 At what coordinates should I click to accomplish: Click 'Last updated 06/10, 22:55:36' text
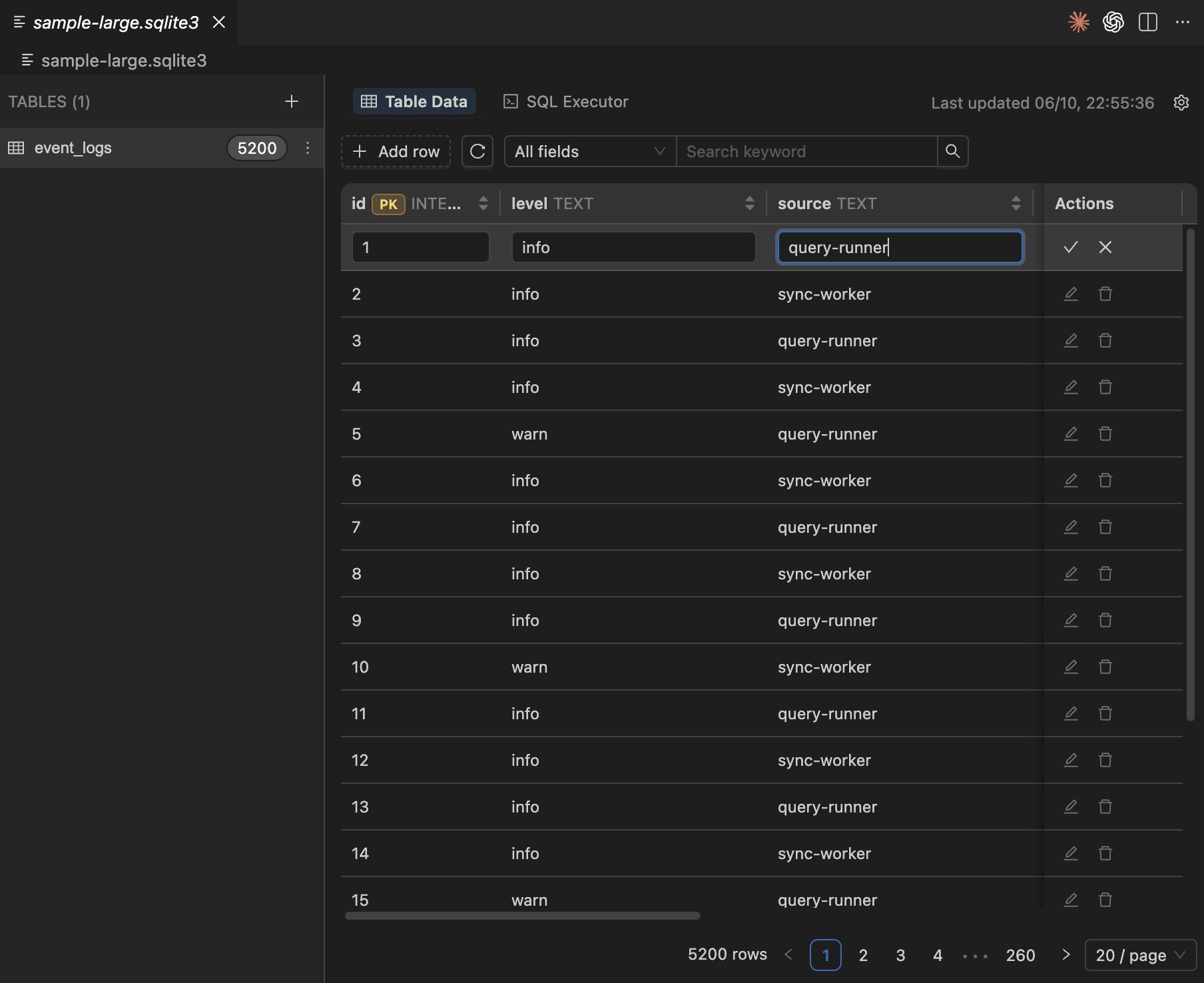click(1042, 103)
